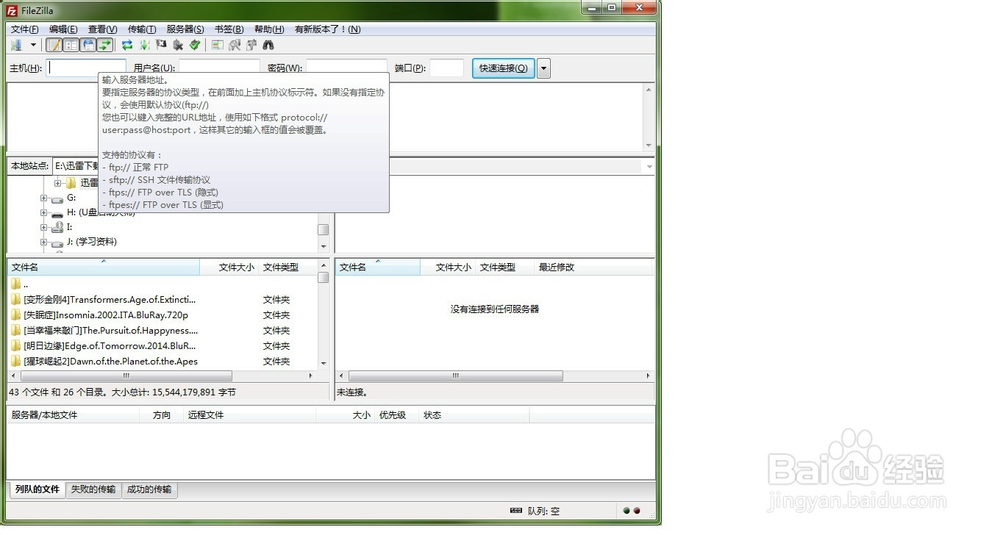Expand the H: drive tree node
This screenshot has height=535, width=1000.
tap(43, 212)
